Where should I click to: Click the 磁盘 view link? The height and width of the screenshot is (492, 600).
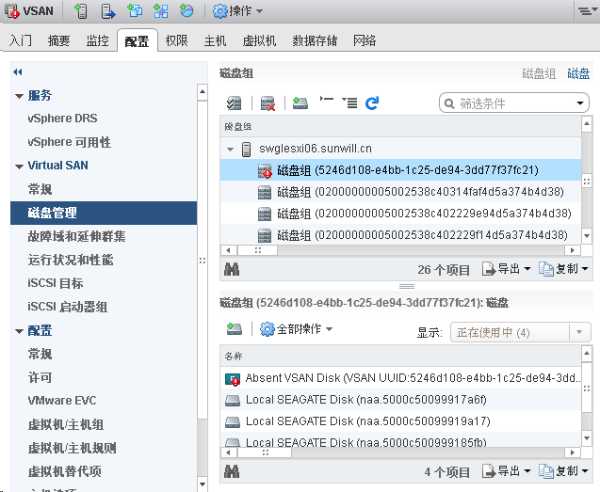tap(578, 73)
